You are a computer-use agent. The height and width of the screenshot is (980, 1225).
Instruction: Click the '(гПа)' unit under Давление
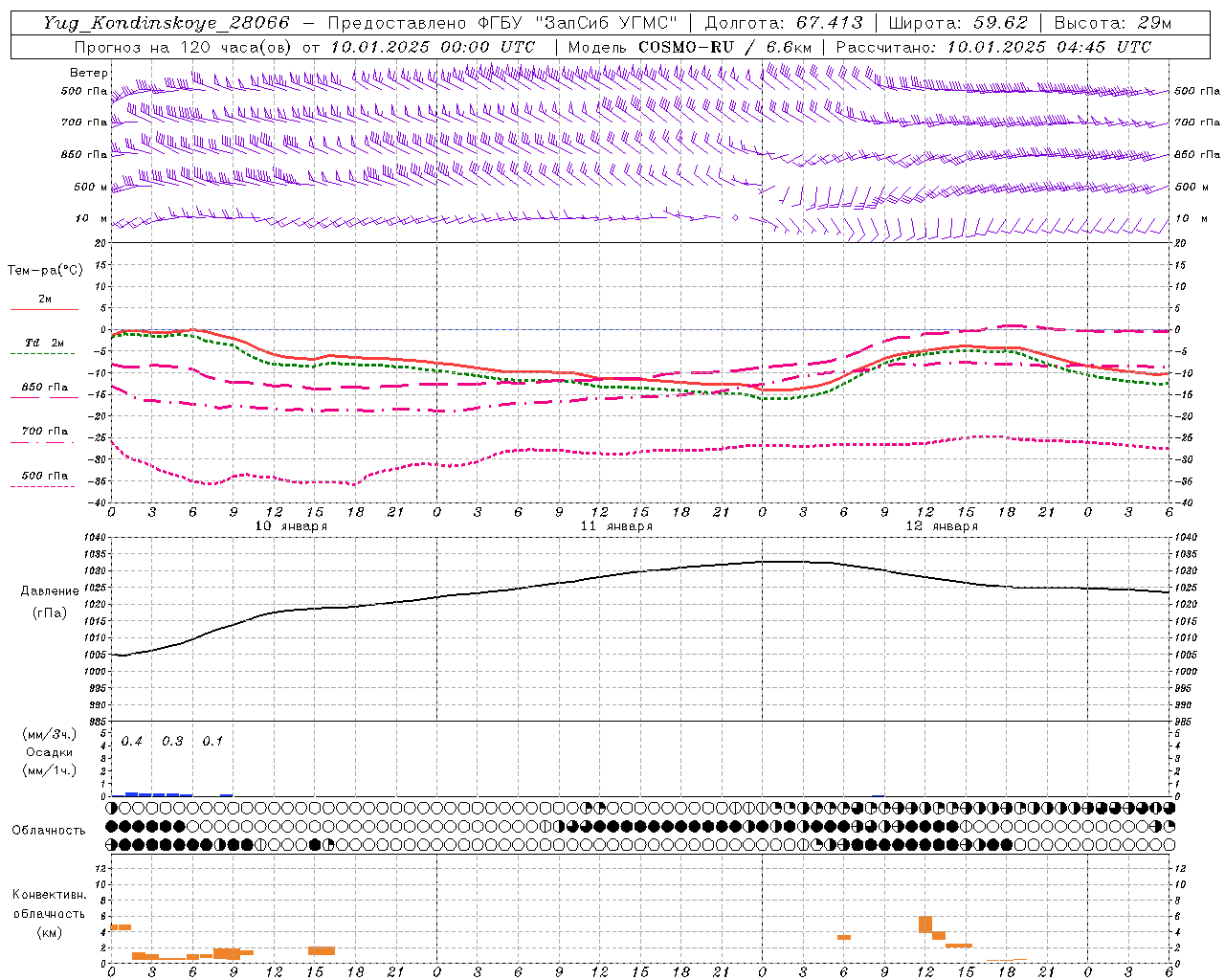click(x=50, y=613)
